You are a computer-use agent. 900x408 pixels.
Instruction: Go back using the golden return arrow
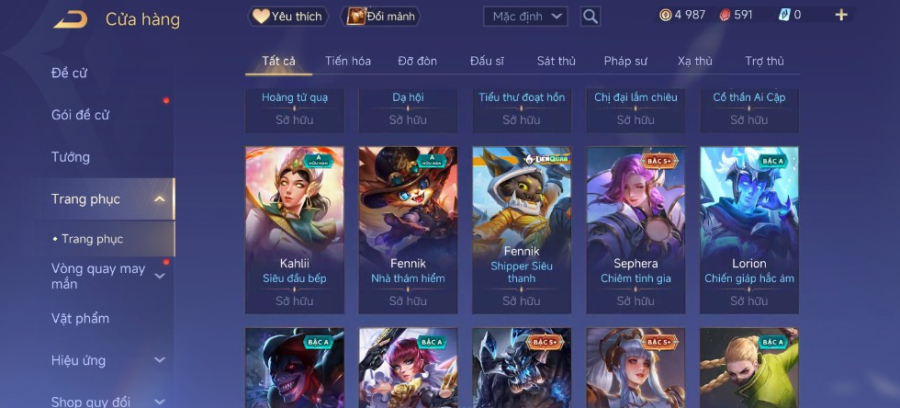pyautogui.click(x=71, y=20)
